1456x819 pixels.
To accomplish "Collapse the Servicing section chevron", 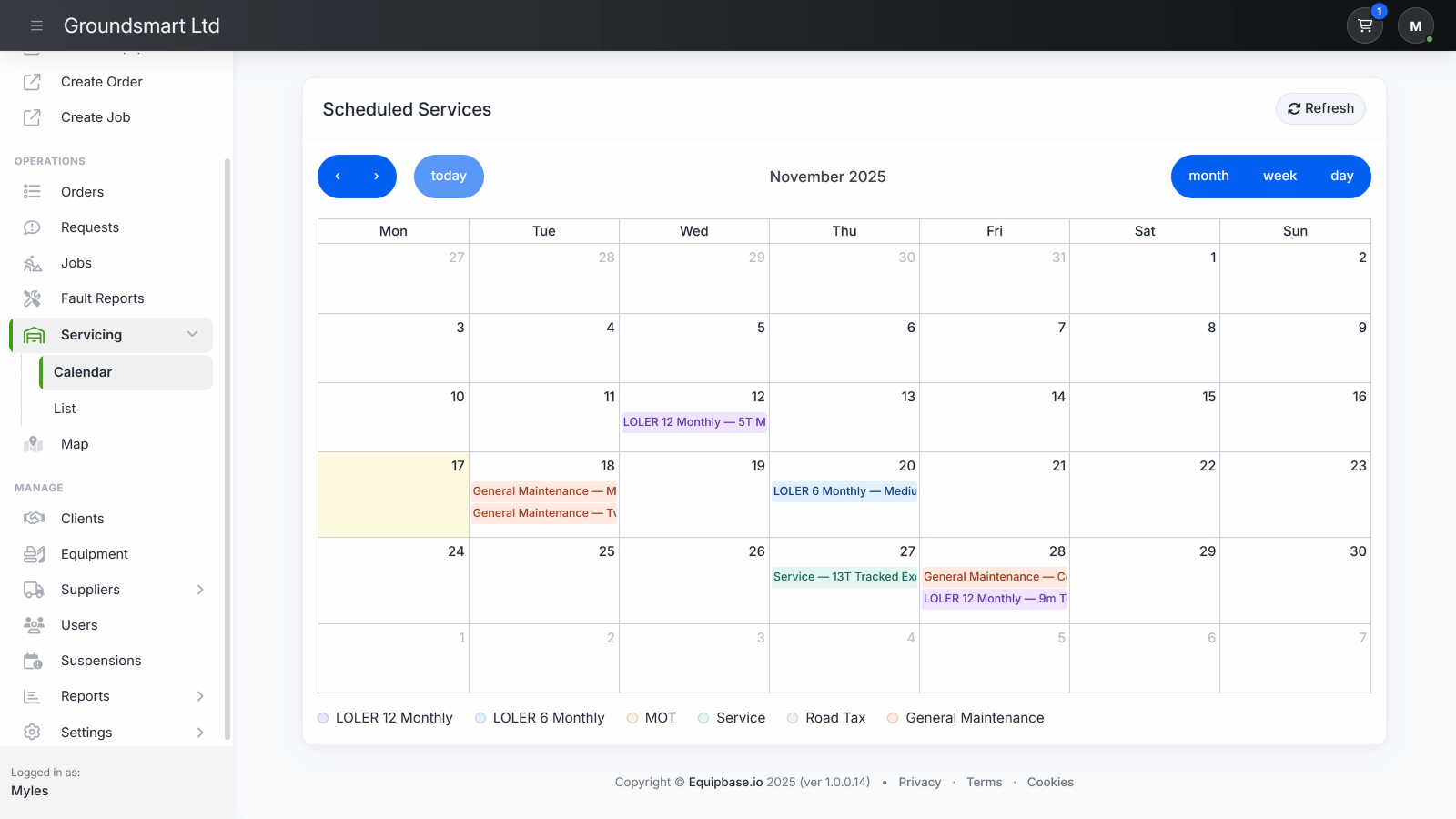I will [x=192, y=335].
